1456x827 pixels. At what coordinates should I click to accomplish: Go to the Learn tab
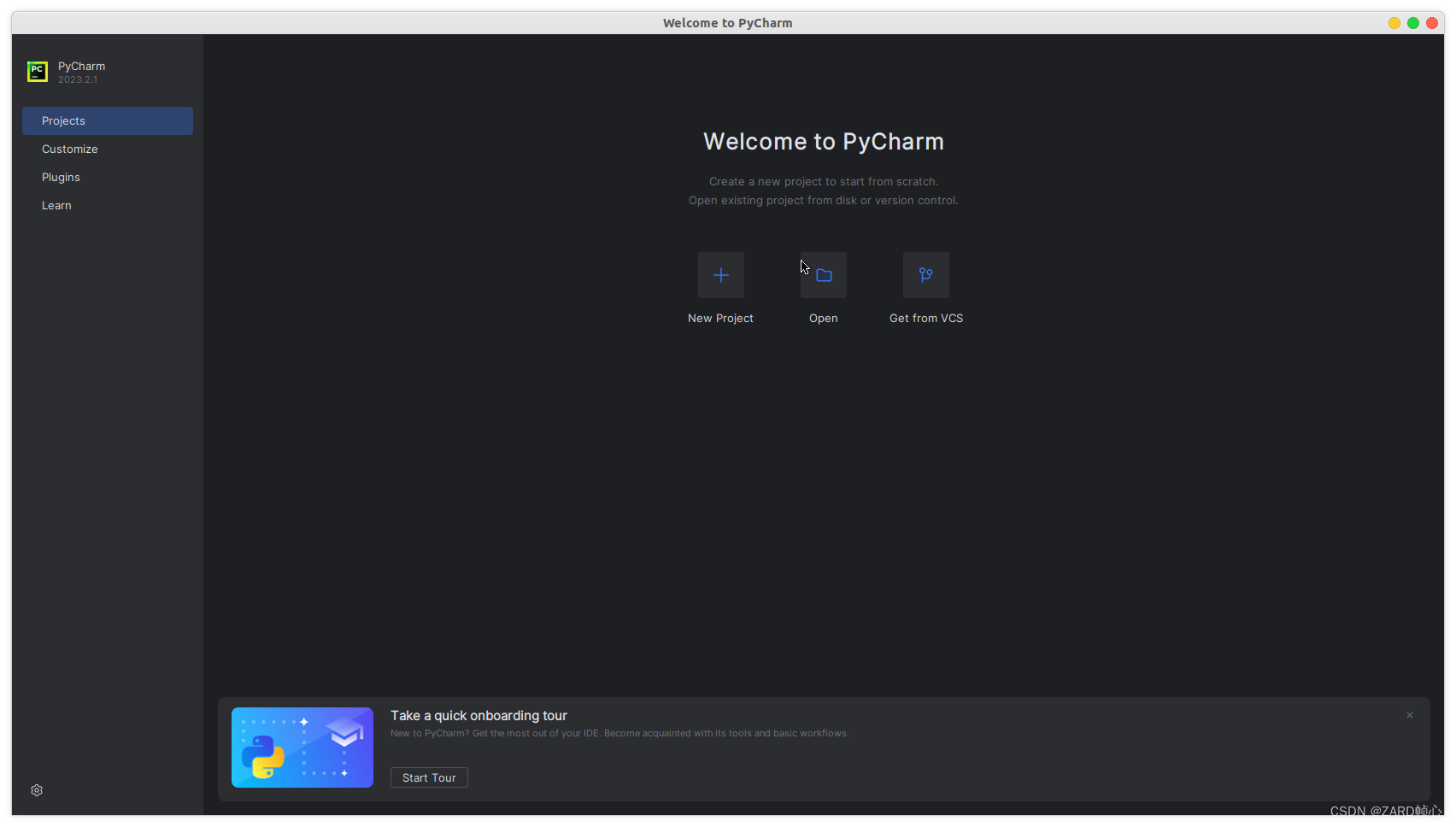pyautogui.click(x=108, y=205)
